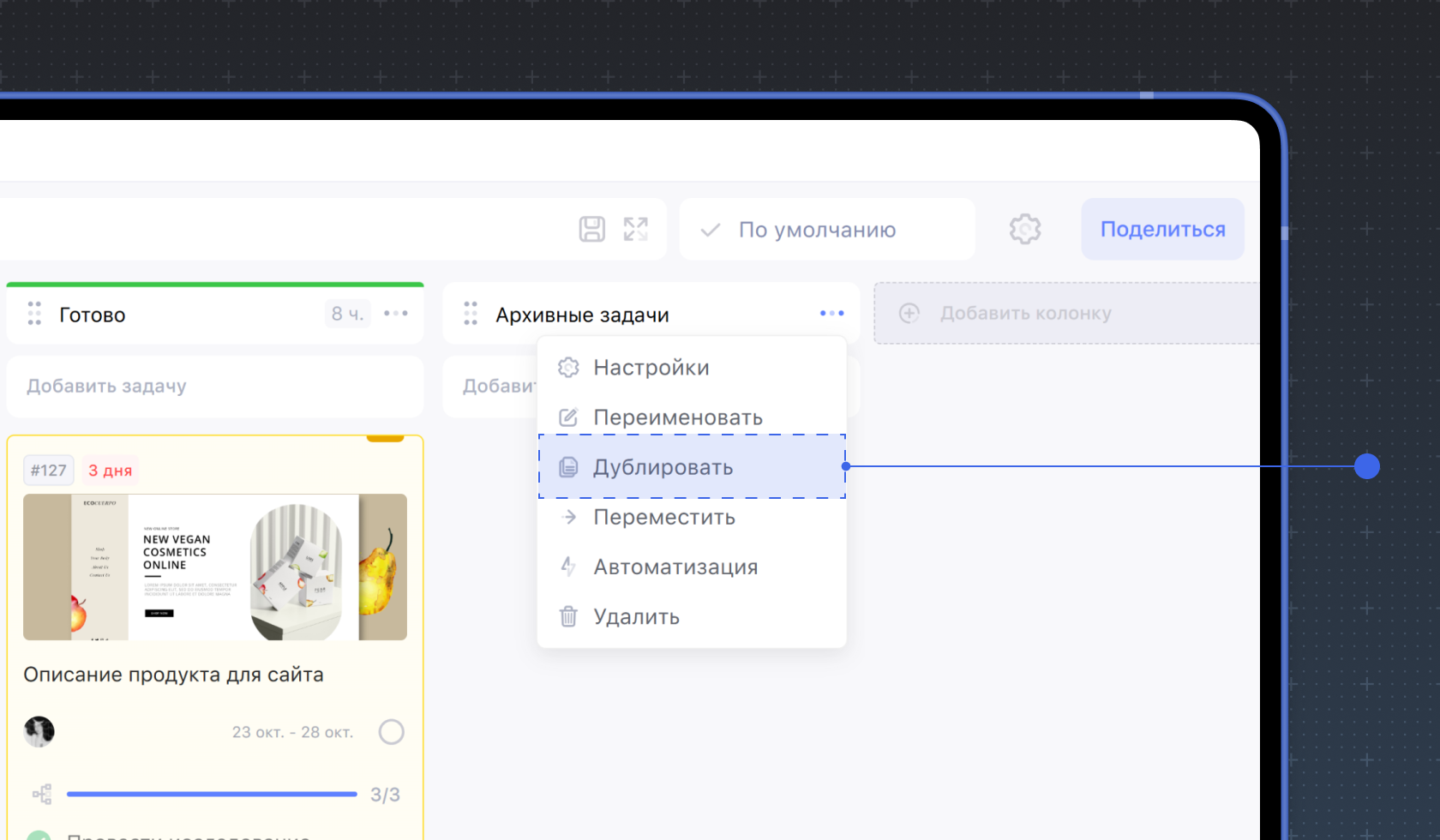
Task: Grab the Готово column drag handle
Action: [34, 314]
